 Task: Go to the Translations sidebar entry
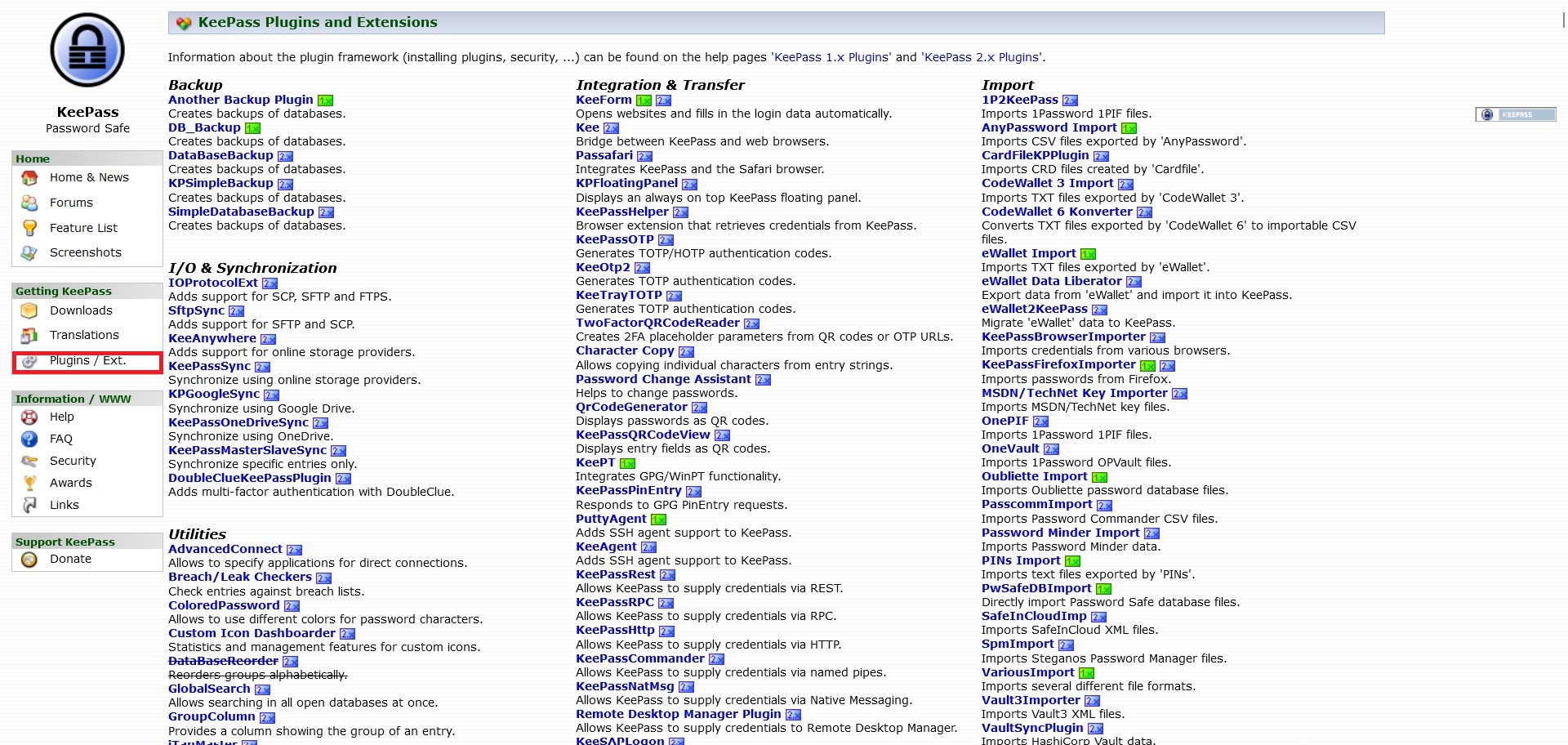click(84, 335)
